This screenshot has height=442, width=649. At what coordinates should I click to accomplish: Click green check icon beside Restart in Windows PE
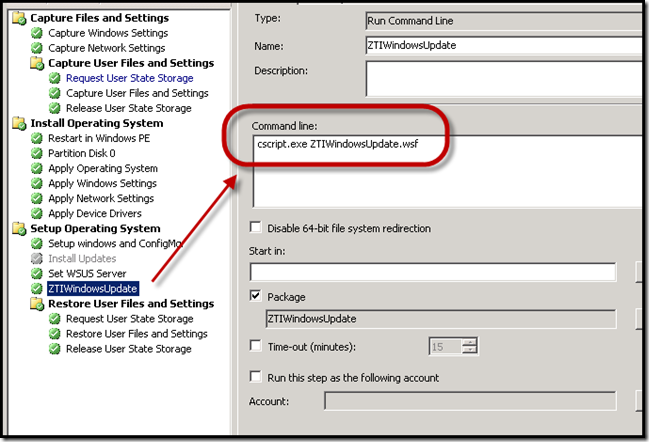coord(37,138)
